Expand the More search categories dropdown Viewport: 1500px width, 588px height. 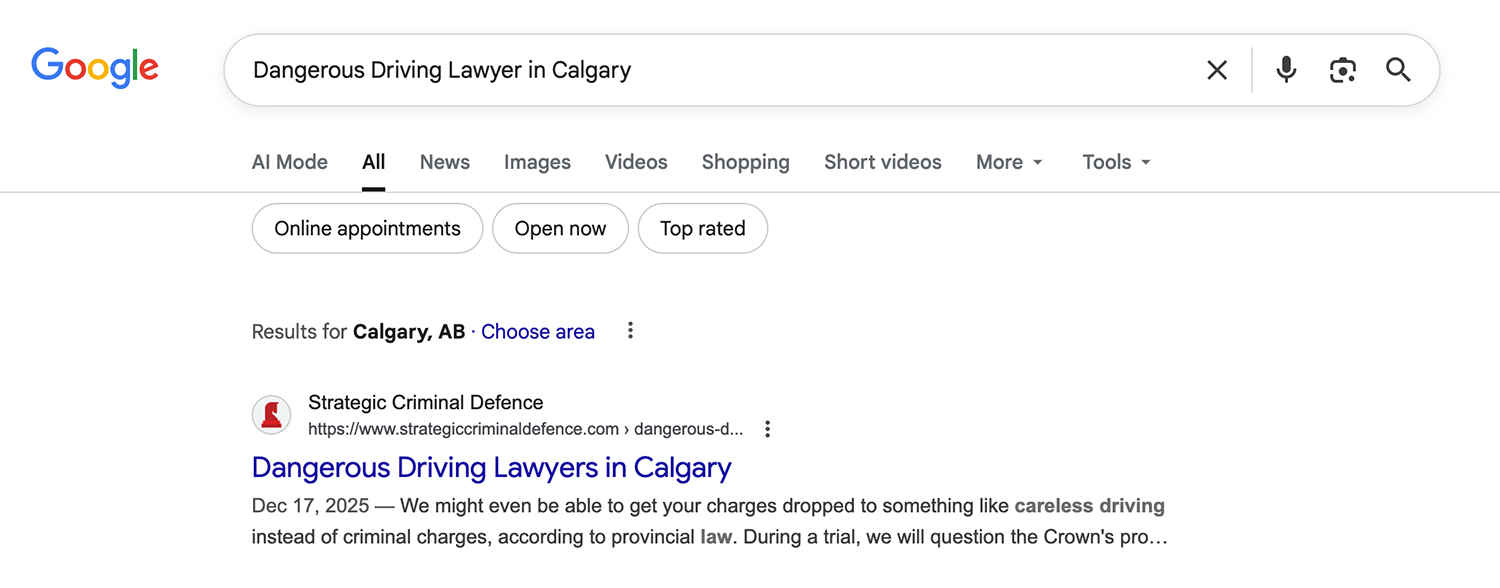(1008, 161)
